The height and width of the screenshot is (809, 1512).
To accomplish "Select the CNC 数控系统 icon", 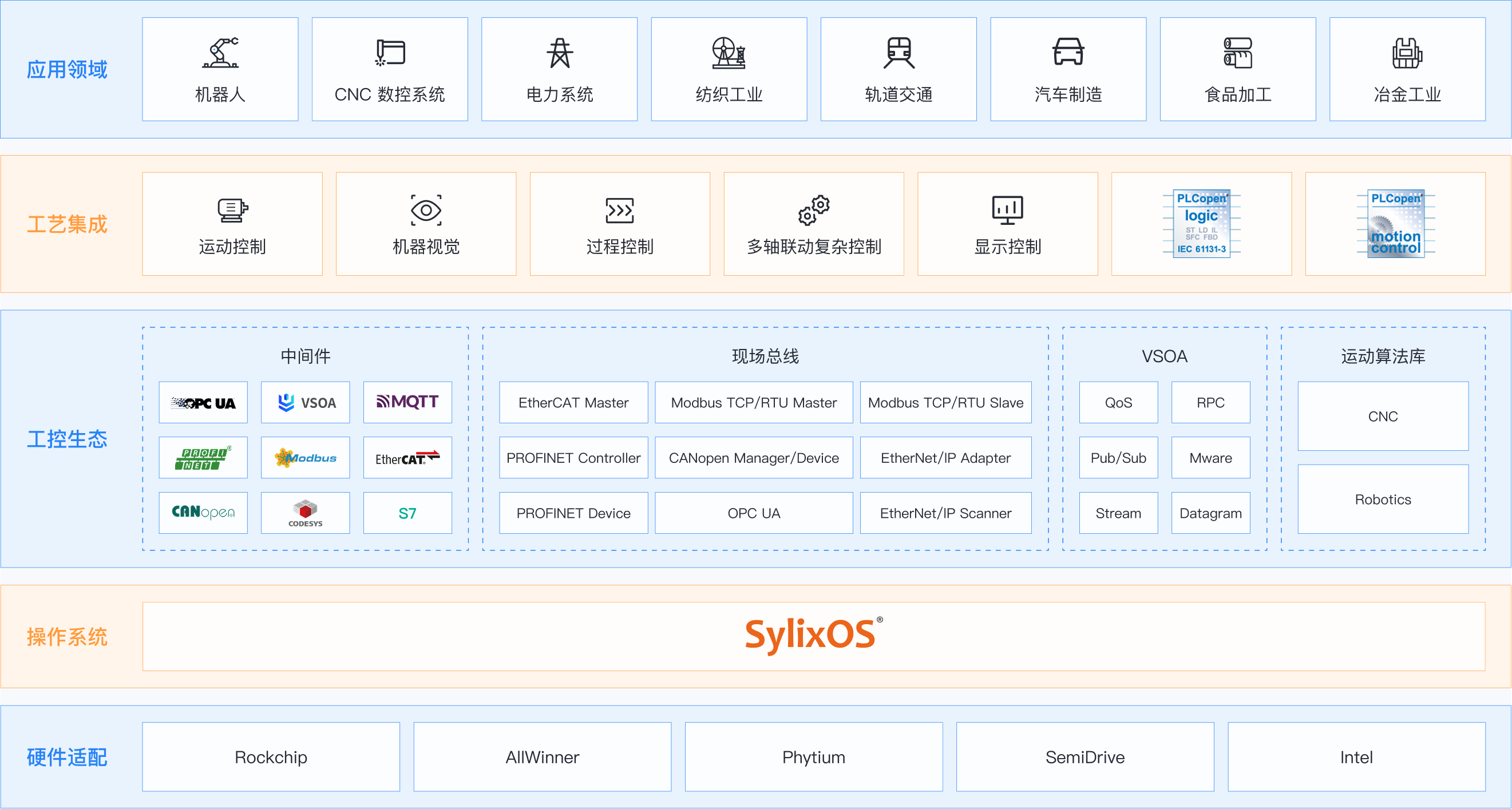I will [390, 53].
